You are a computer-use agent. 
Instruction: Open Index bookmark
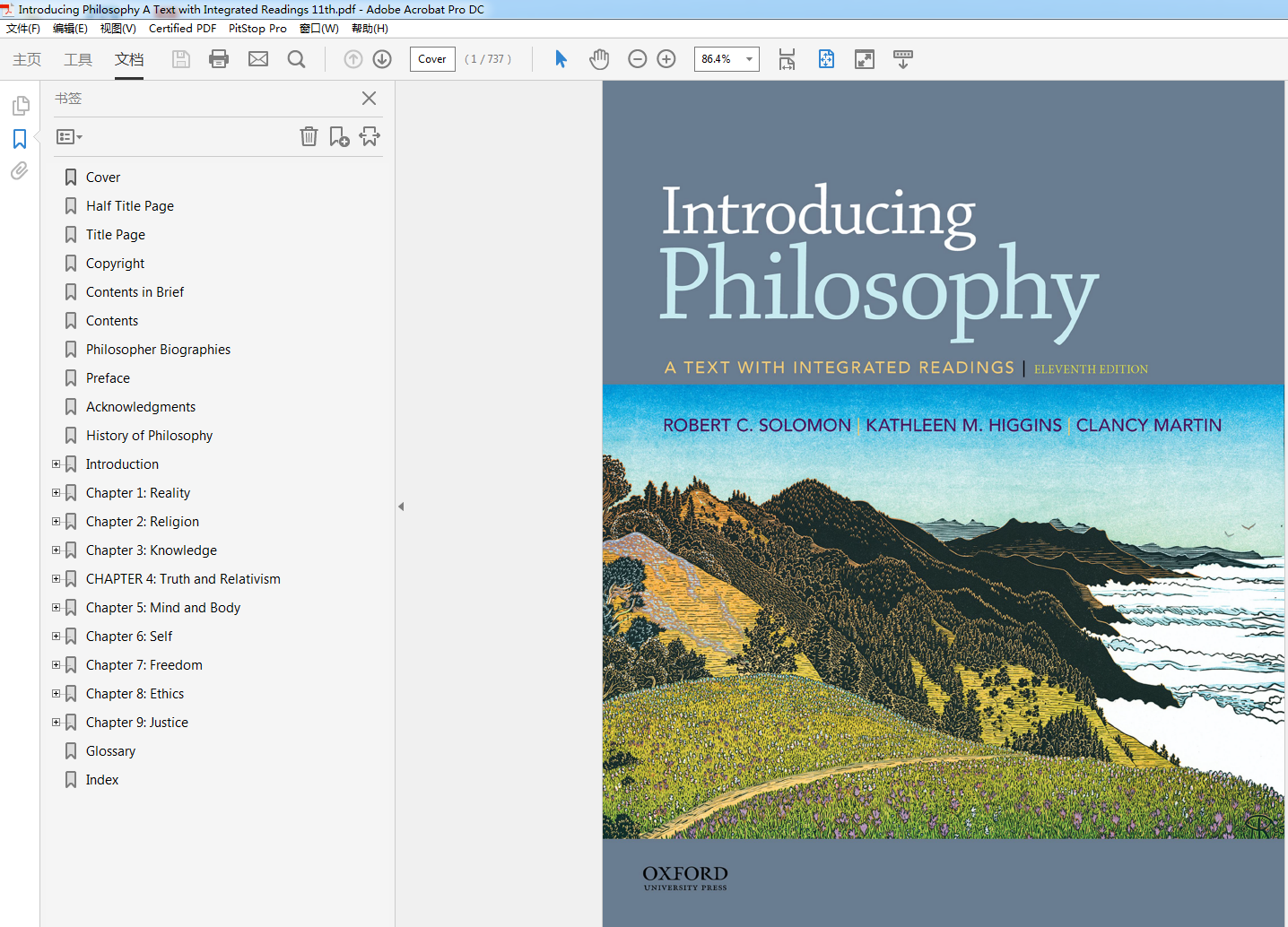coord(102,780)
